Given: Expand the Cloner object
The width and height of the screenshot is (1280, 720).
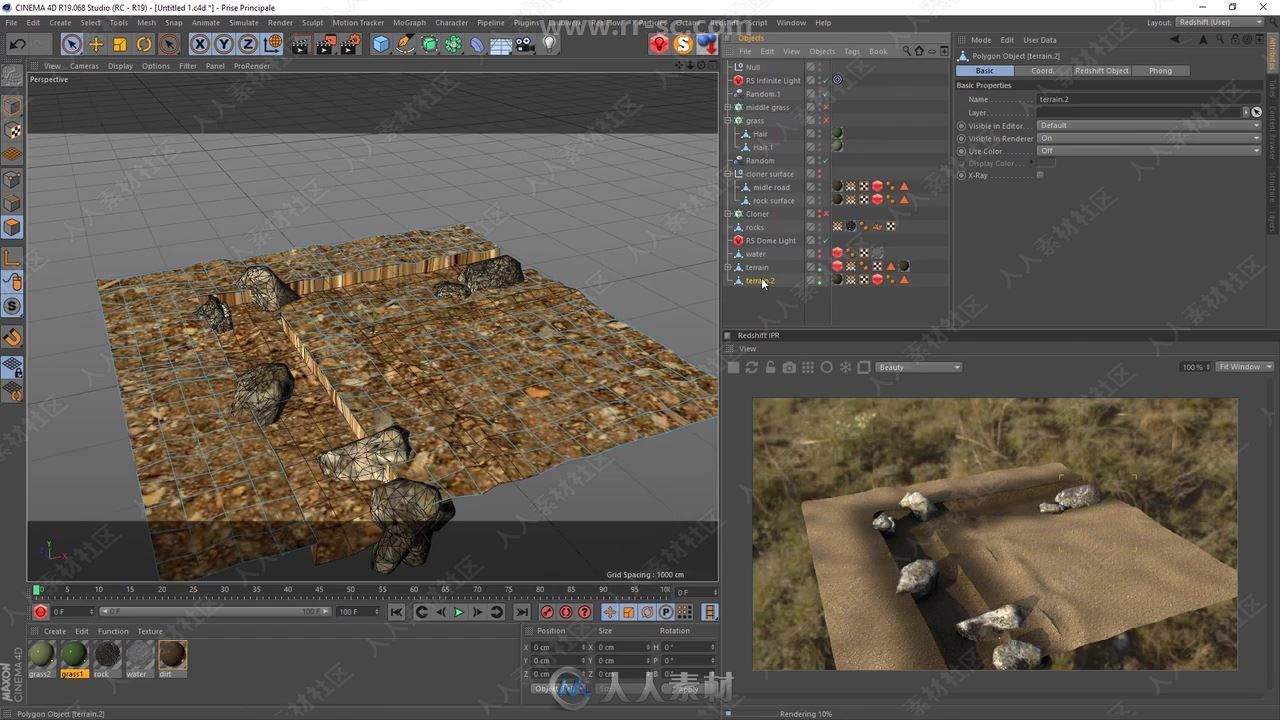Looking at the screenshot, I should pyautogui.click(x=728, y=214).
